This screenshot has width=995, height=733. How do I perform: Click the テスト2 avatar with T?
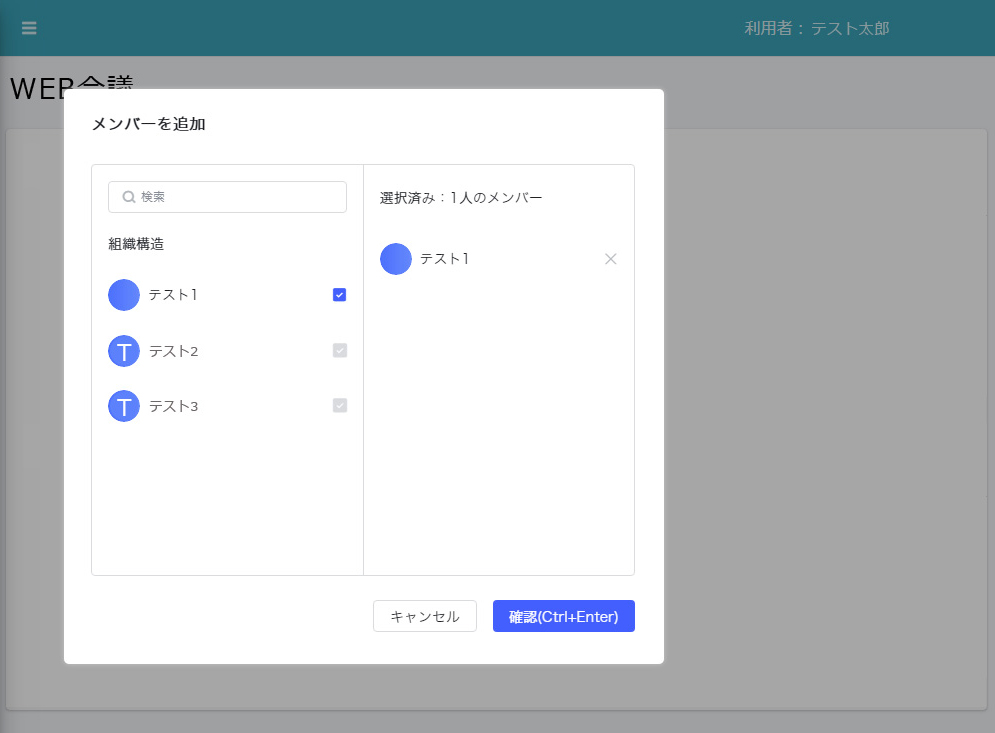click(x=124, y=351)
